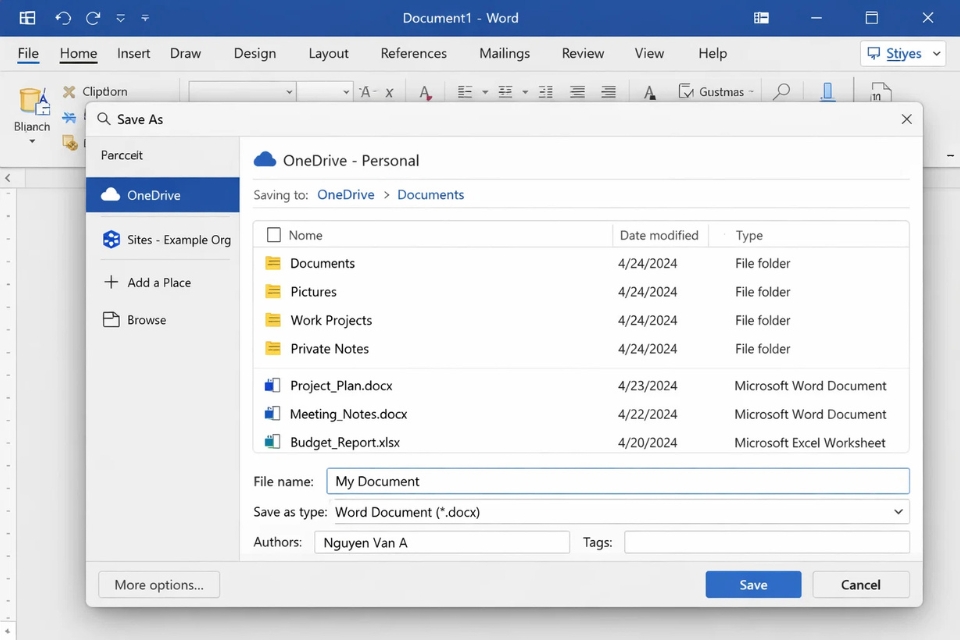Undo the last action
Image resolution: width=960 pixels, height=640 pixels.
point(62,17)
